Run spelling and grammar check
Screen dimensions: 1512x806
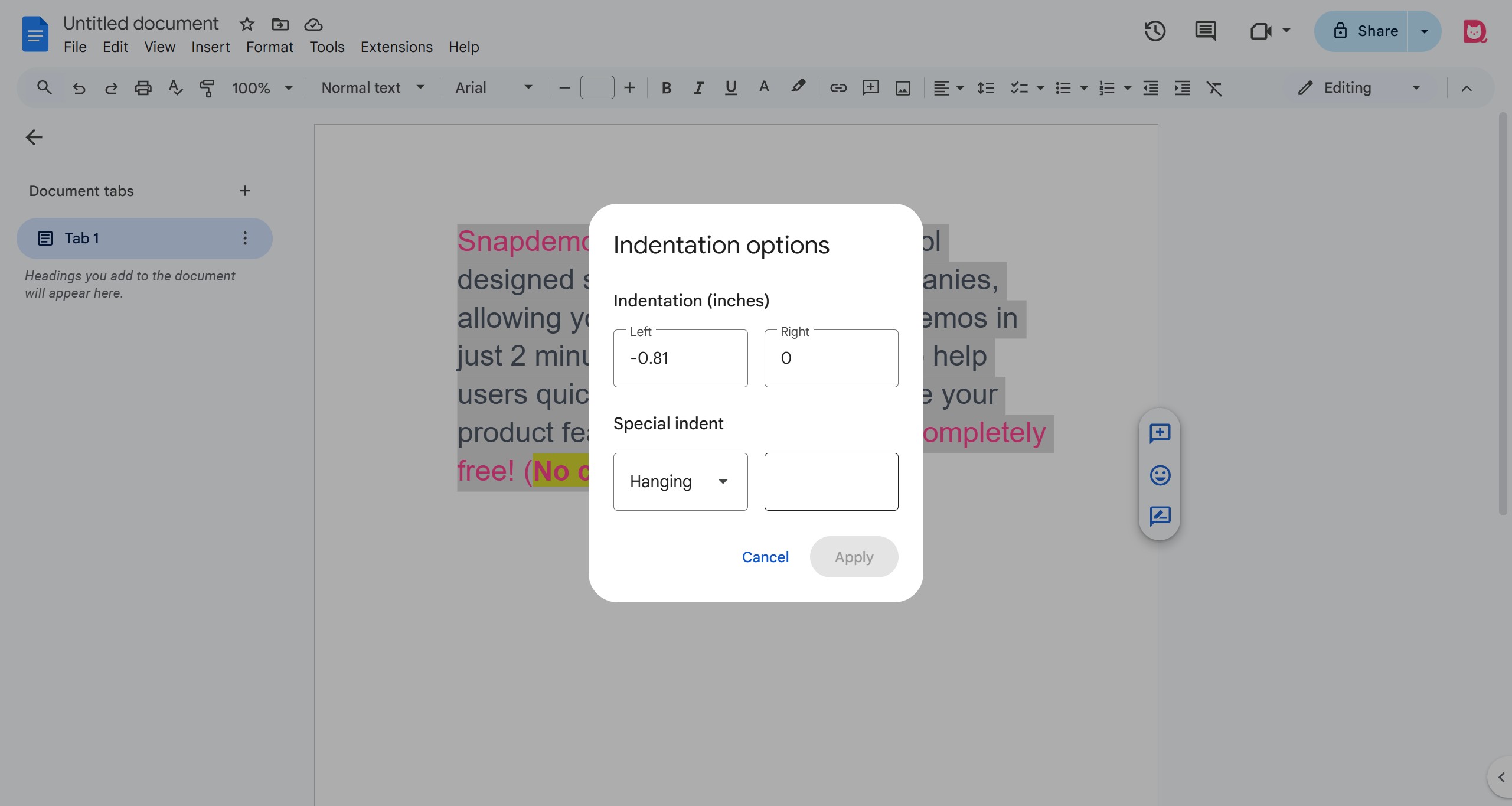(175, 88)
